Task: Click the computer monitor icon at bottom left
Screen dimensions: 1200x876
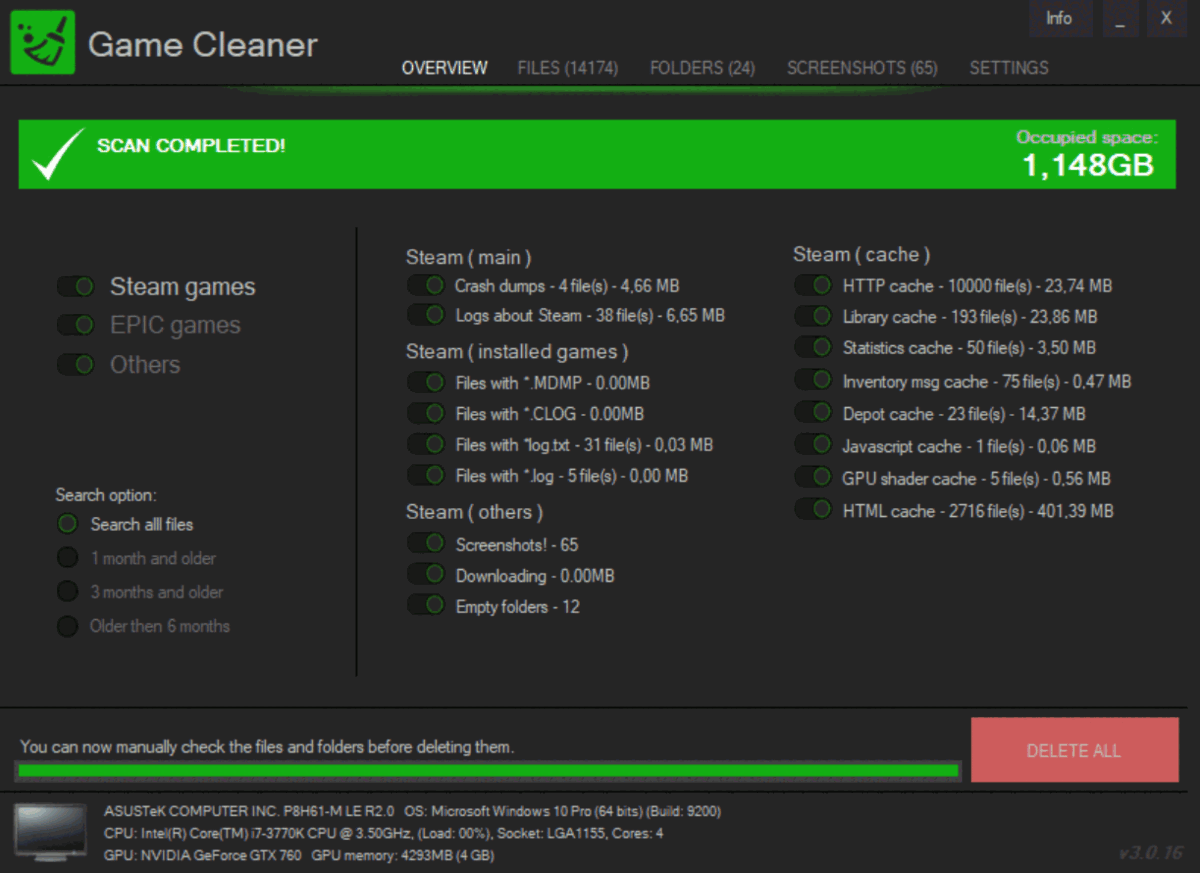Action: point(50,832)
